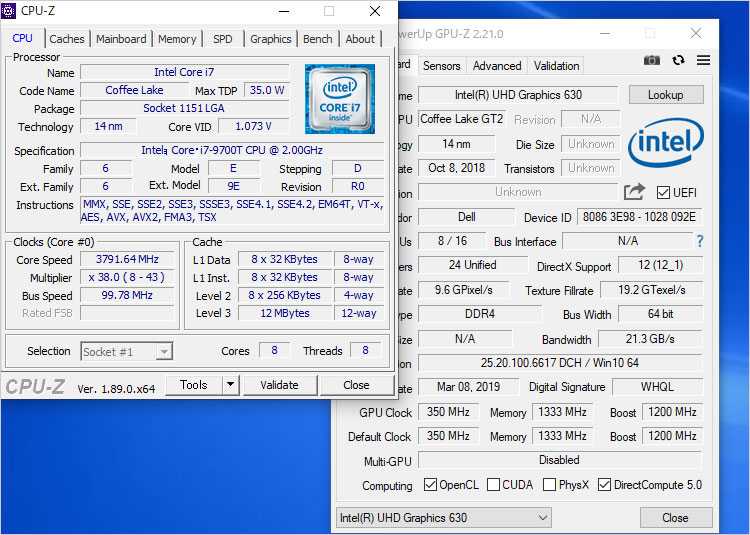
Task: Select the CPU tab
Action: (x=22, y=38)
